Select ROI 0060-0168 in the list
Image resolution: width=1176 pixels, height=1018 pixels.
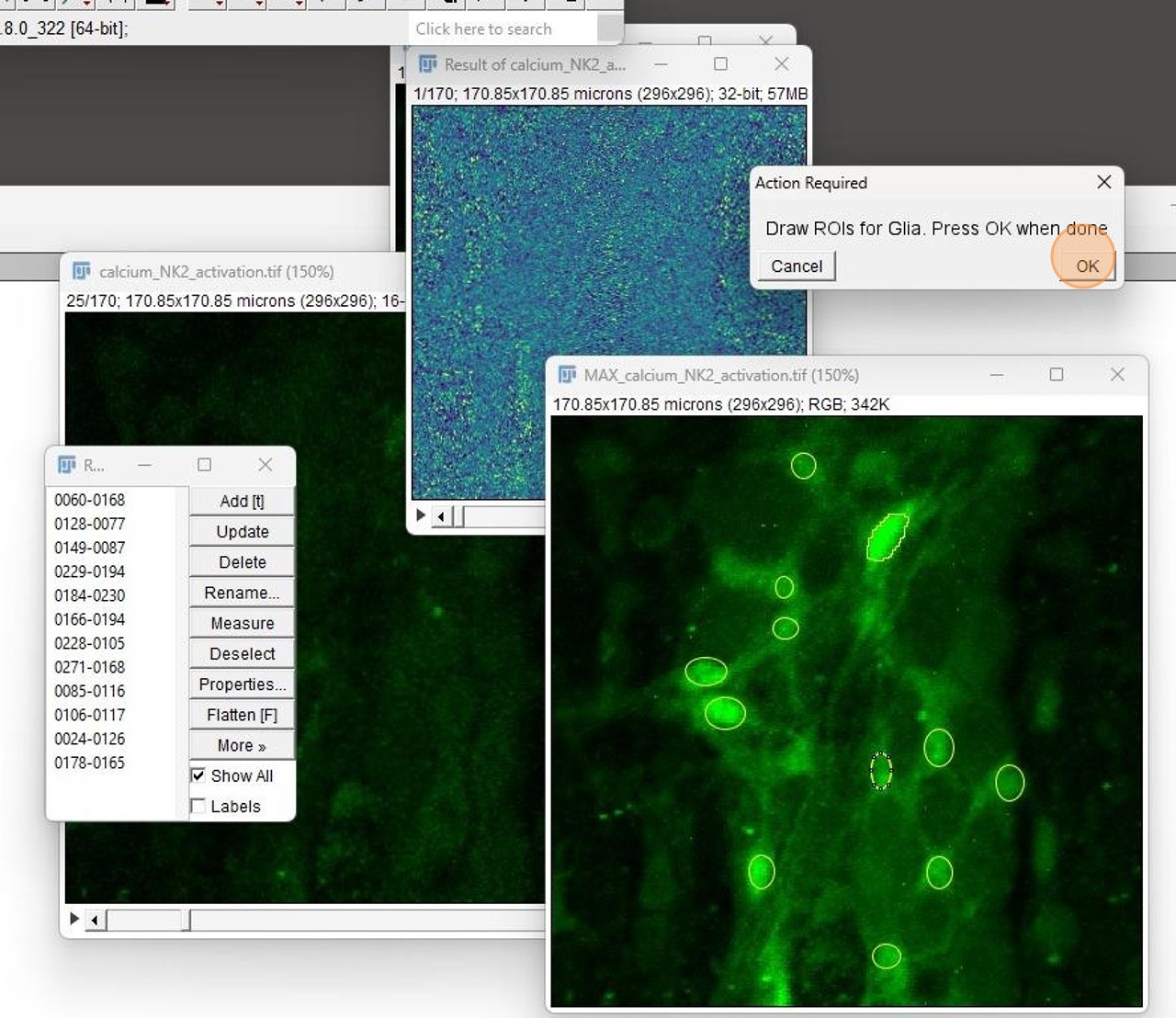[90, 500]
